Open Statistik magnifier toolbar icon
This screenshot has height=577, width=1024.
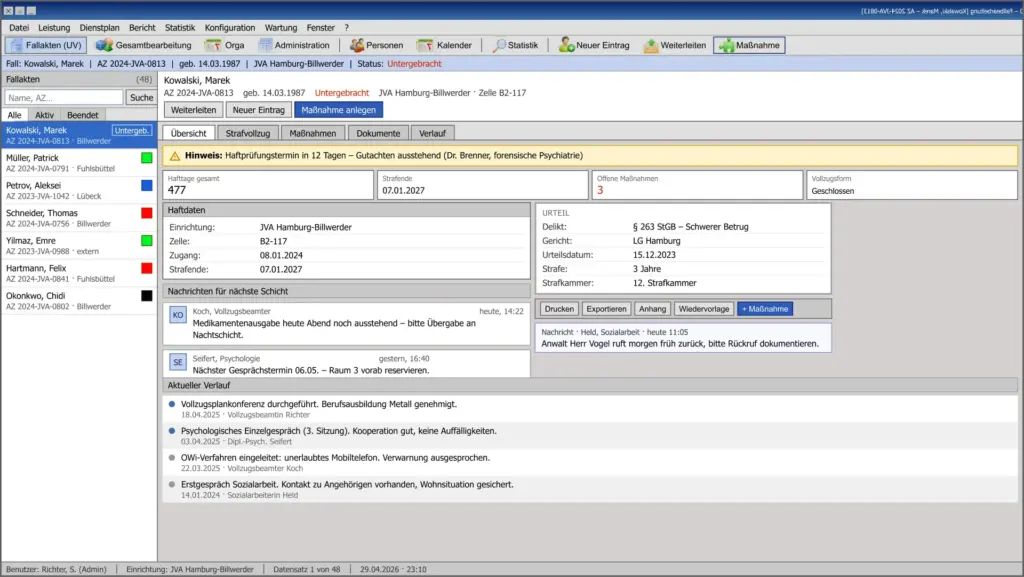point(499,46)
